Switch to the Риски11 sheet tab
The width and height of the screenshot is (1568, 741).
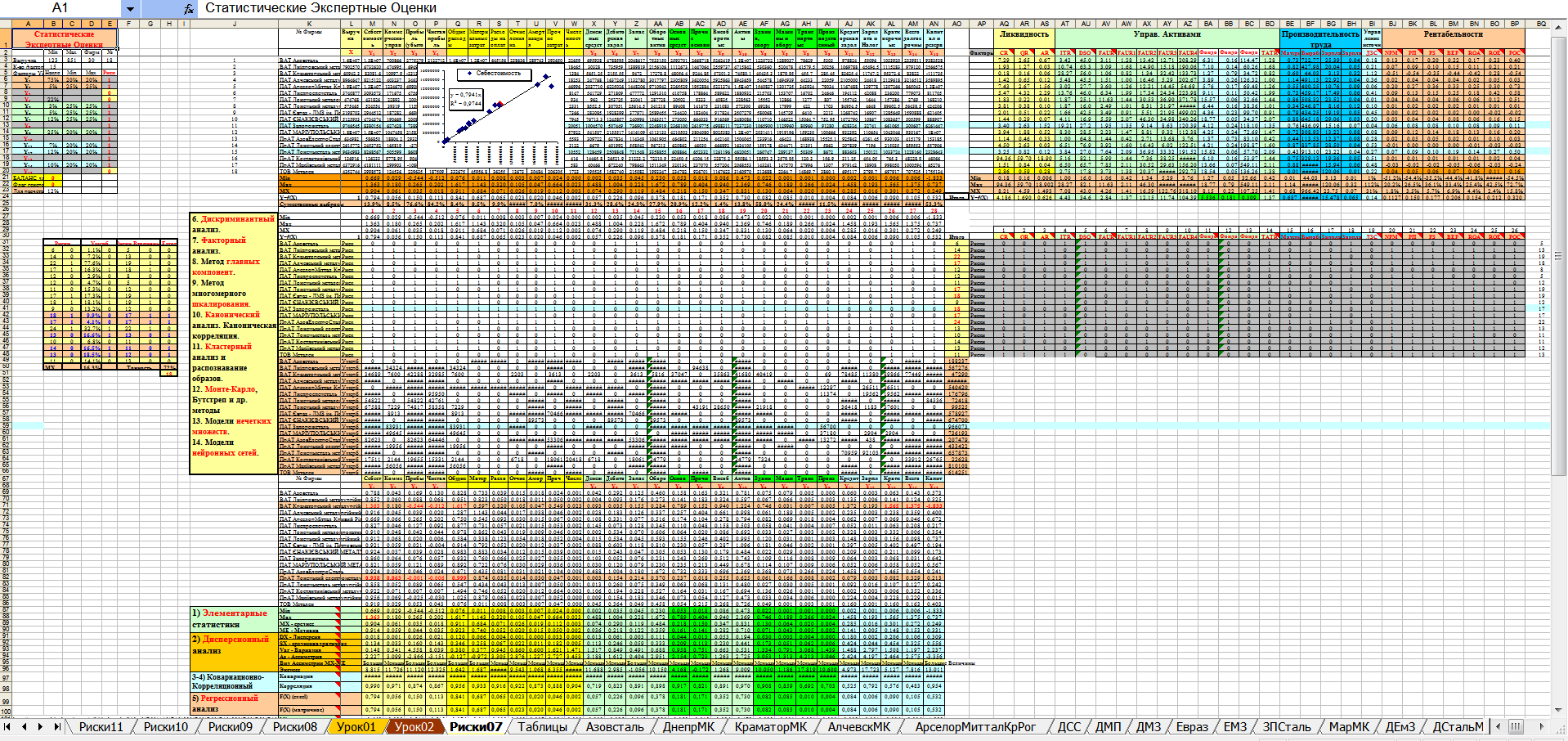[101, 726]
